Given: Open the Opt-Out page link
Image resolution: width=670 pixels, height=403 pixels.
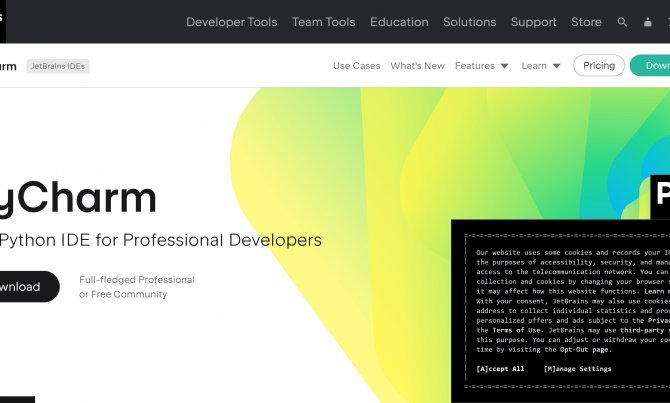Looking at the screenshot, I should click(584, 350).
